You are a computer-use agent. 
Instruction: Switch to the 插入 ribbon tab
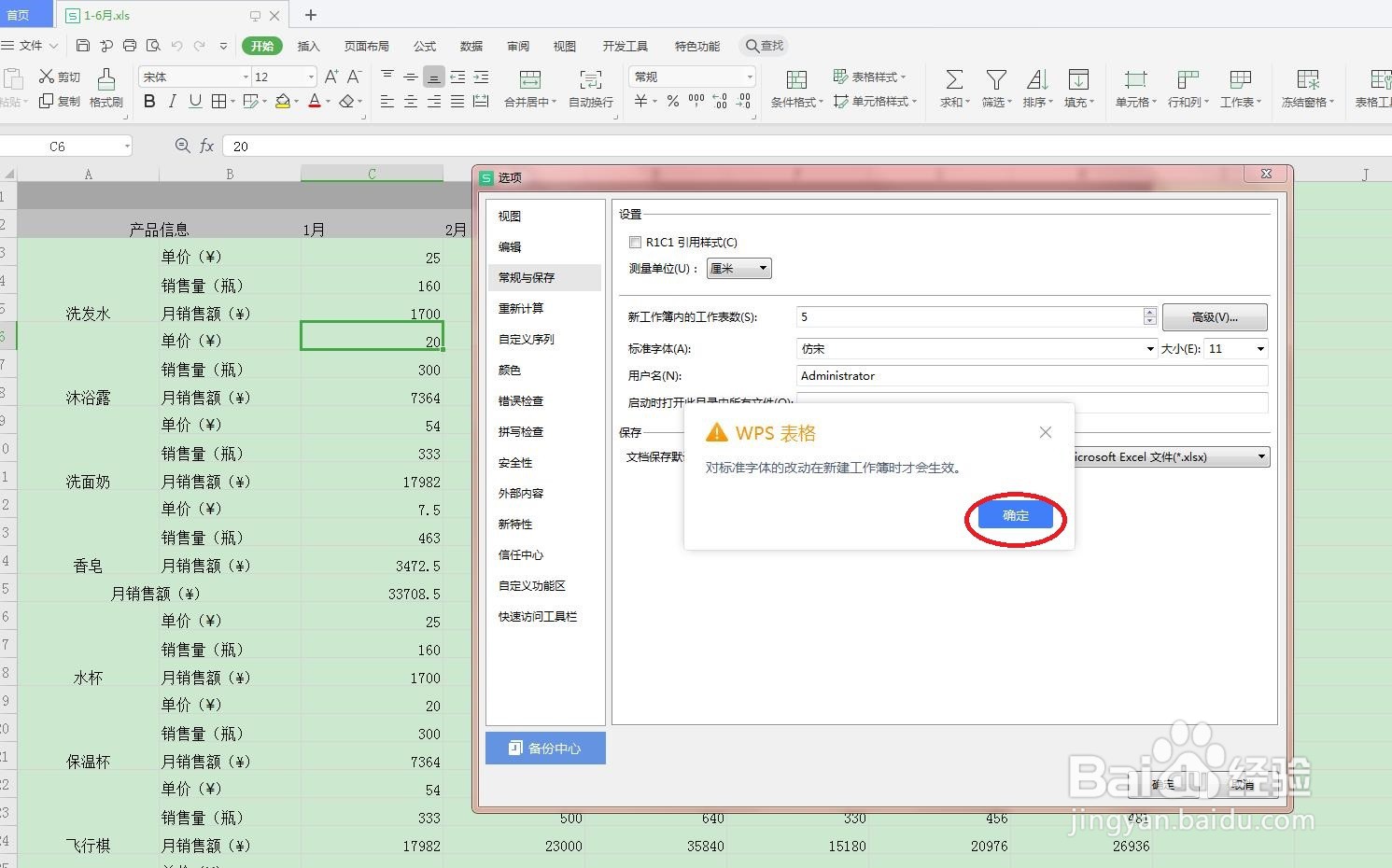click(308, 45)
